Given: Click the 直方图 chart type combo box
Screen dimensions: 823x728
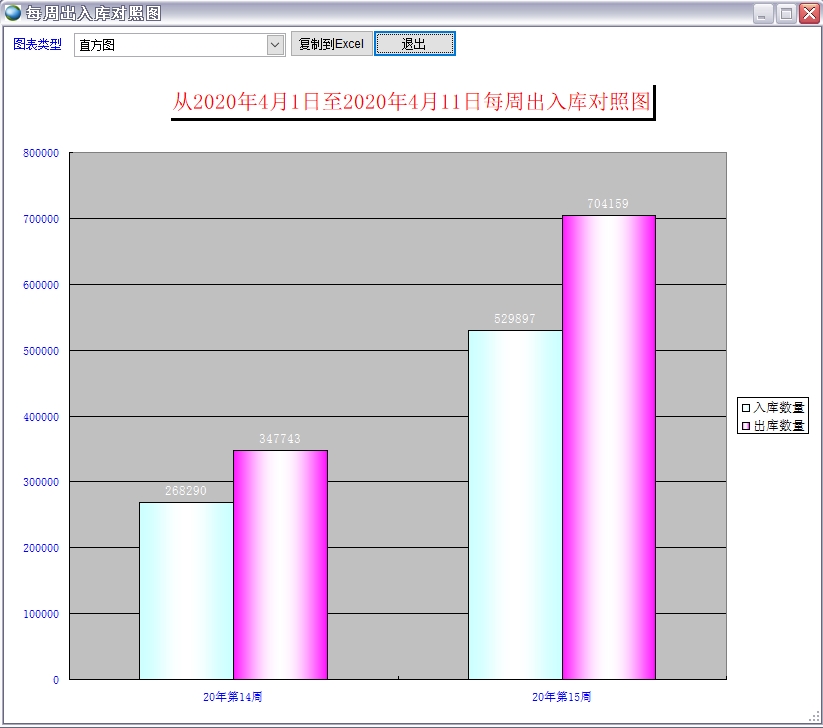Looking at the screenshot, I should [x=170, y=45].
